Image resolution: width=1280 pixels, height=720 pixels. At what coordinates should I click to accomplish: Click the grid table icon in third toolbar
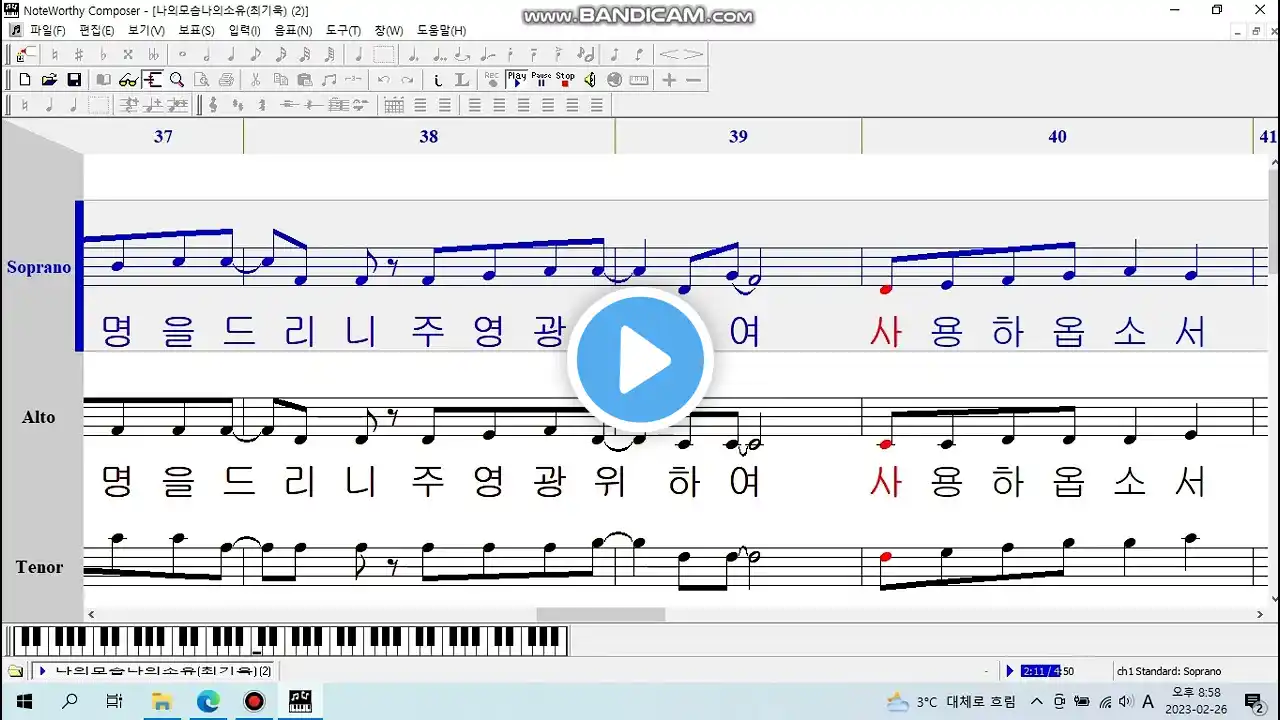tap(394, 105)
